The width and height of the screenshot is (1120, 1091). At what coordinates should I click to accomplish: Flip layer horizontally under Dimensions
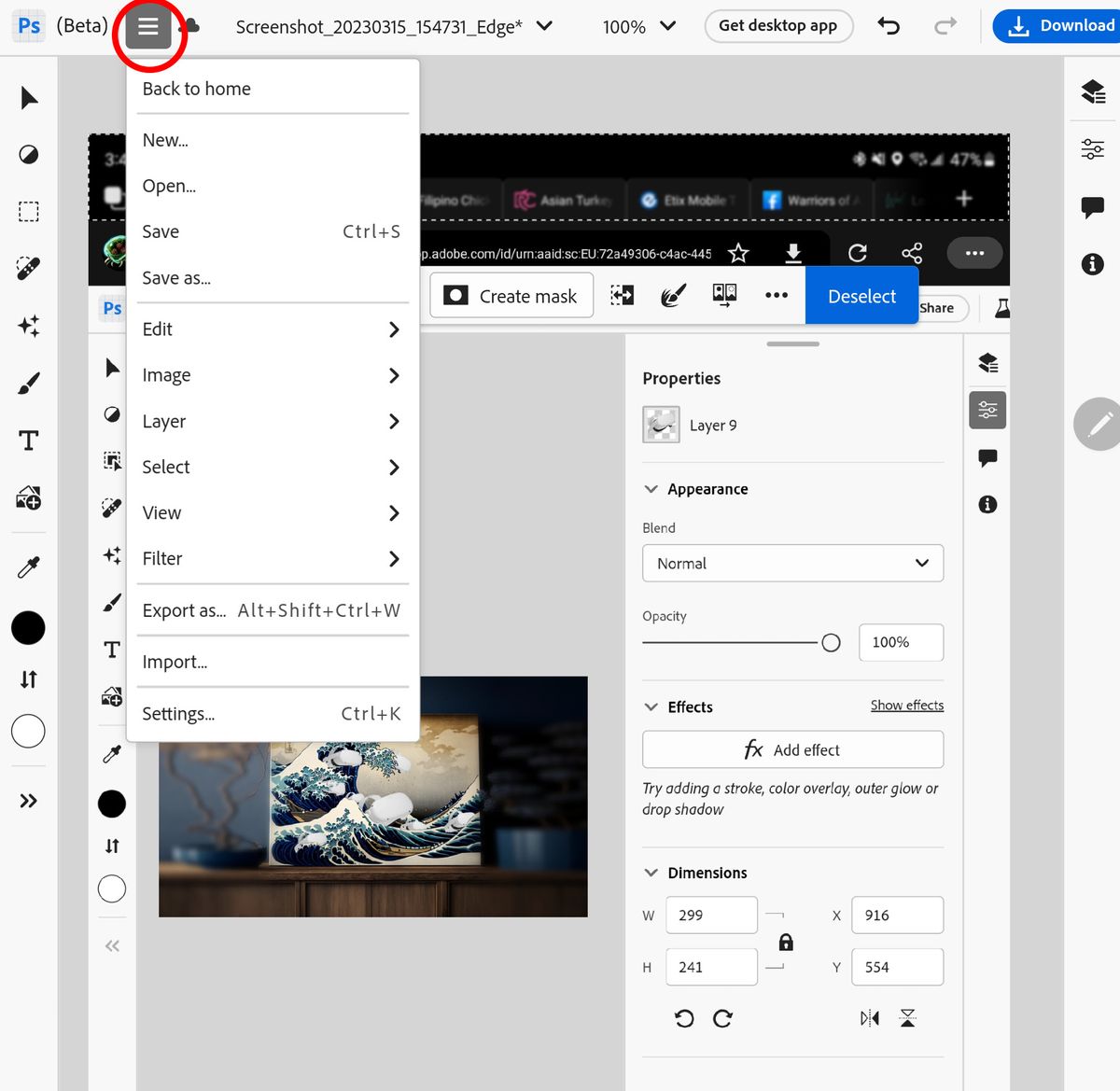870,1018
